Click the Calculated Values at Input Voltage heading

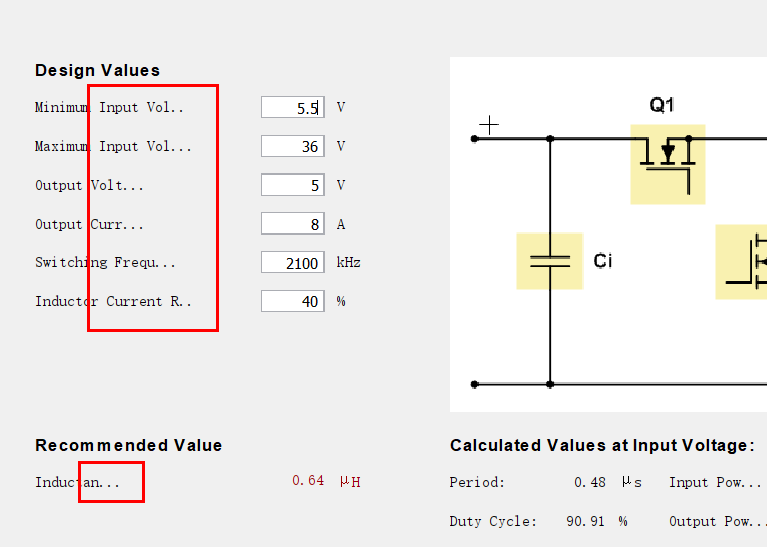coord(602,446)
